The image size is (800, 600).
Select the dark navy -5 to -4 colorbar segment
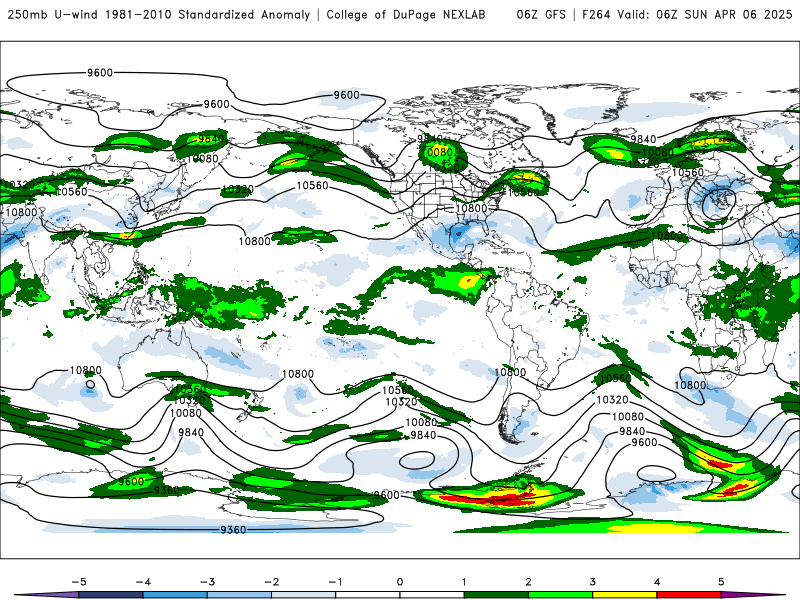click(111, 595)
